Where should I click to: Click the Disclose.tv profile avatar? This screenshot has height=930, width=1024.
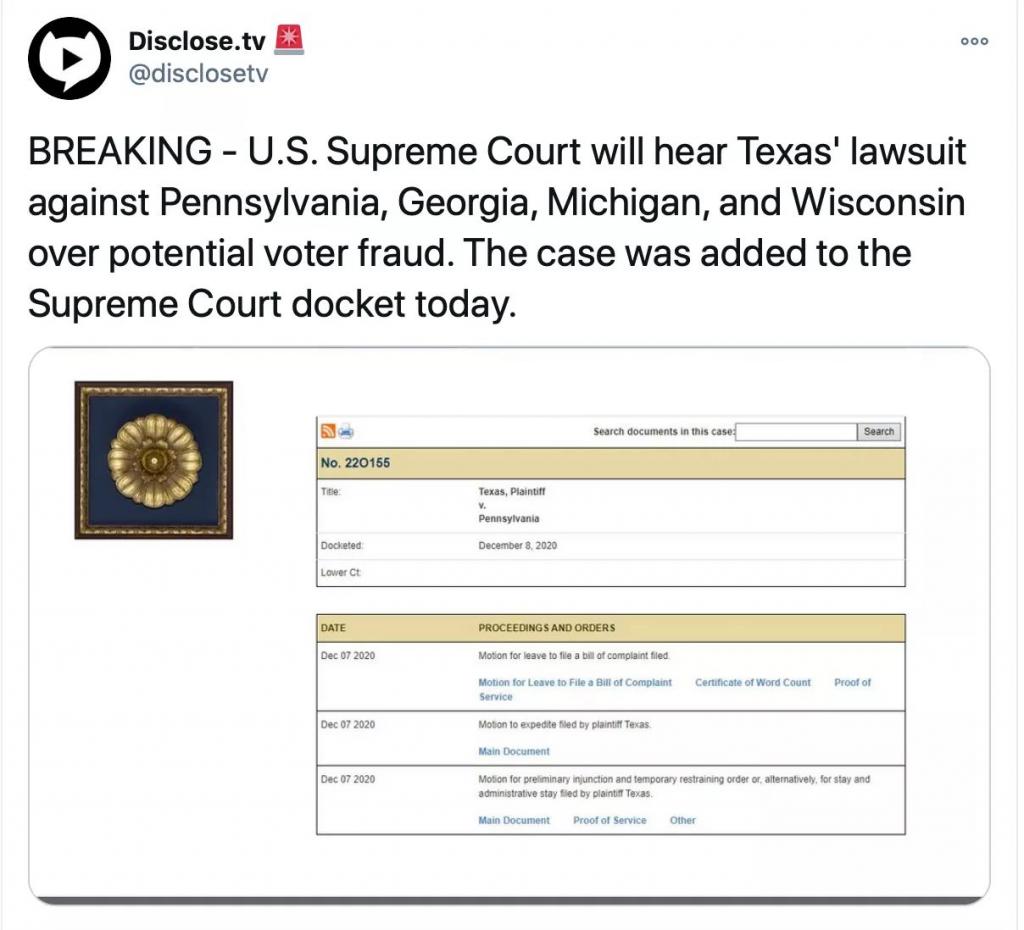(68, 58)
